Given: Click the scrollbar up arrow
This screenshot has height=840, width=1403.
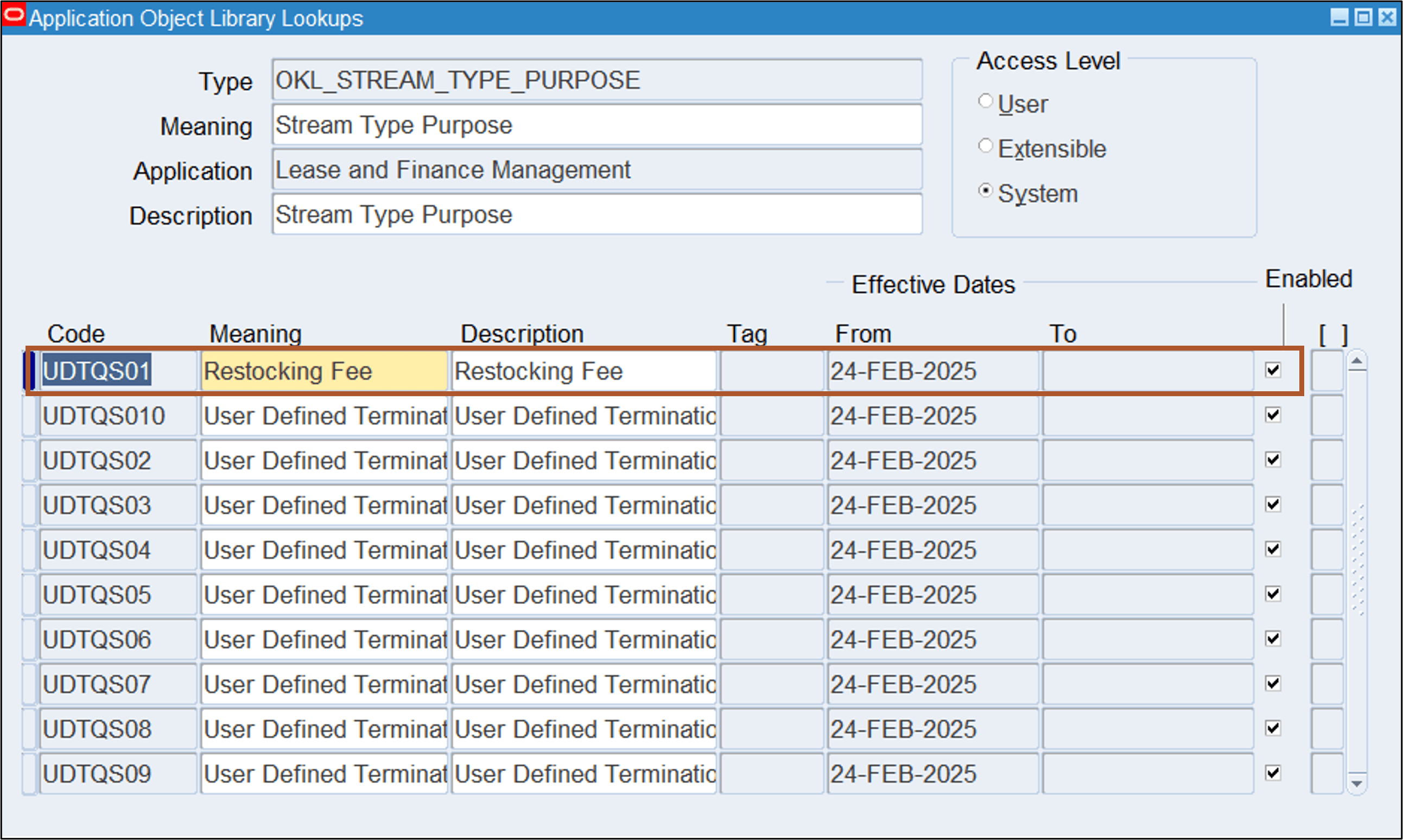Looking at the screenshot, I should click(1357, 359).
